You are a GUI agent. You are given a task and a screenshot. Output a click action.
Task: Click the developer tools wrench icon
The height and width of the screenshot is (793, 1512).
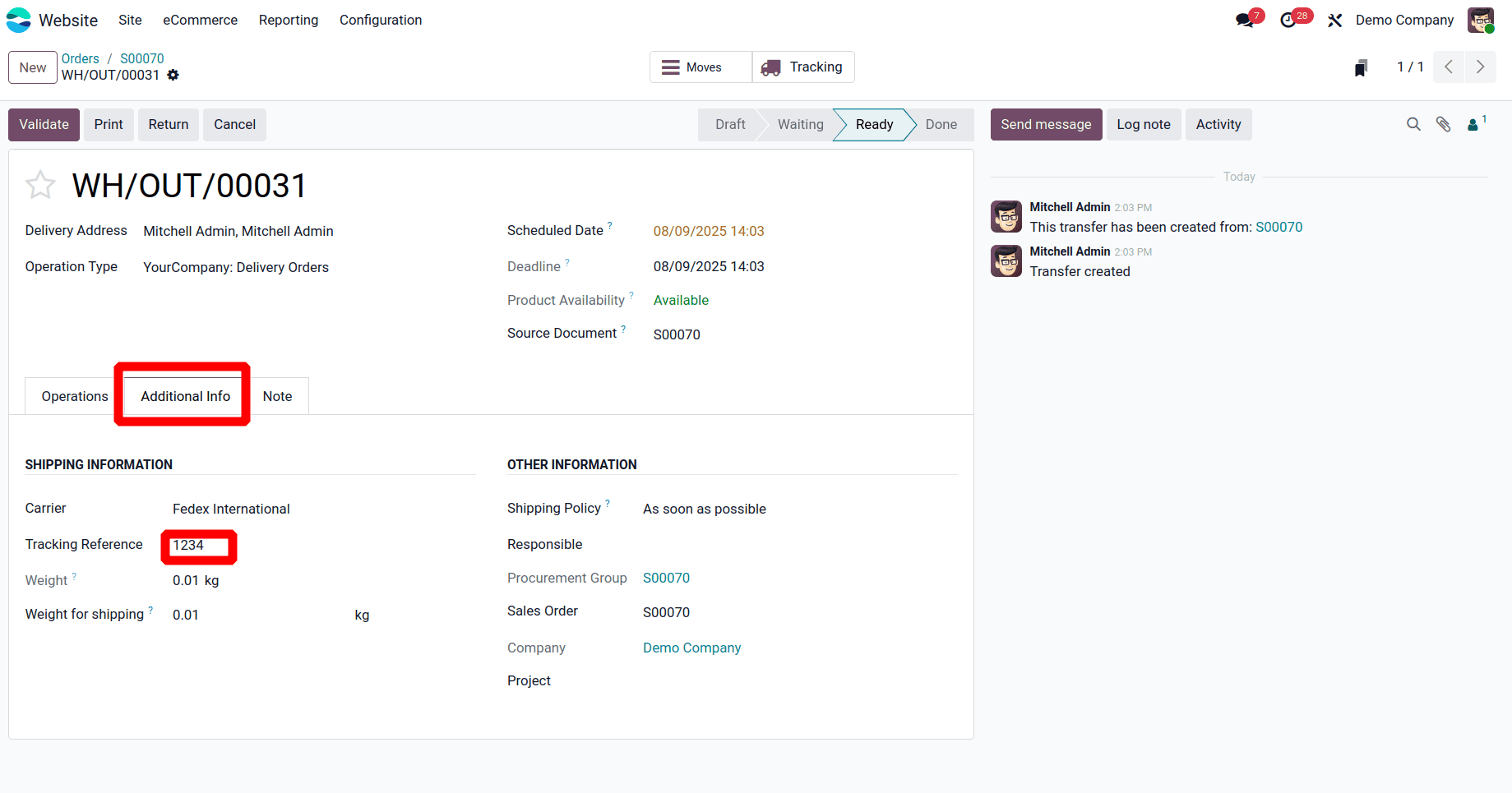pos(1334,19)
